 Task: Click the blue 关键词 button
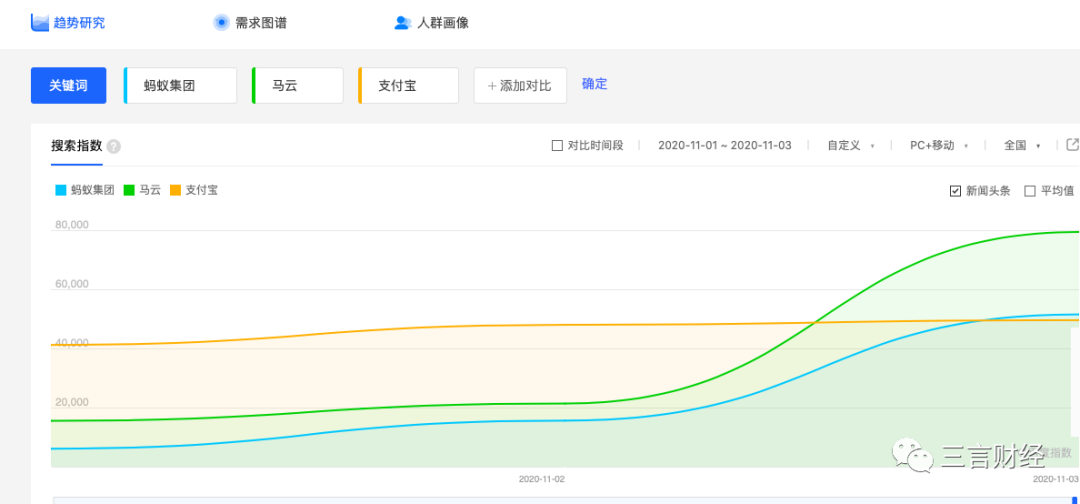[69, 85]
